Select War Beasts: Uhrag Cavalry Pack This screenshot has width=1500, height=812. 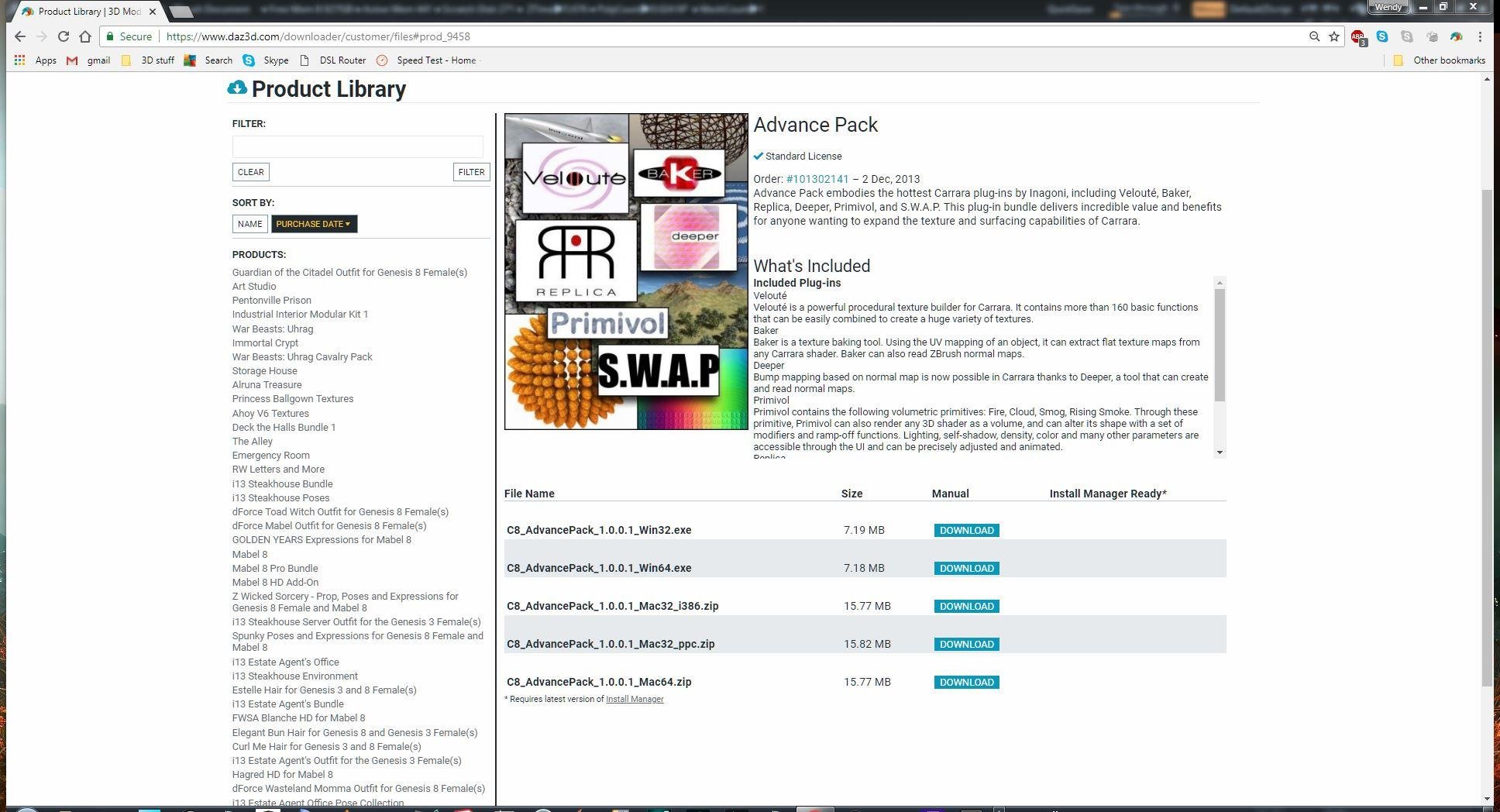302,357
